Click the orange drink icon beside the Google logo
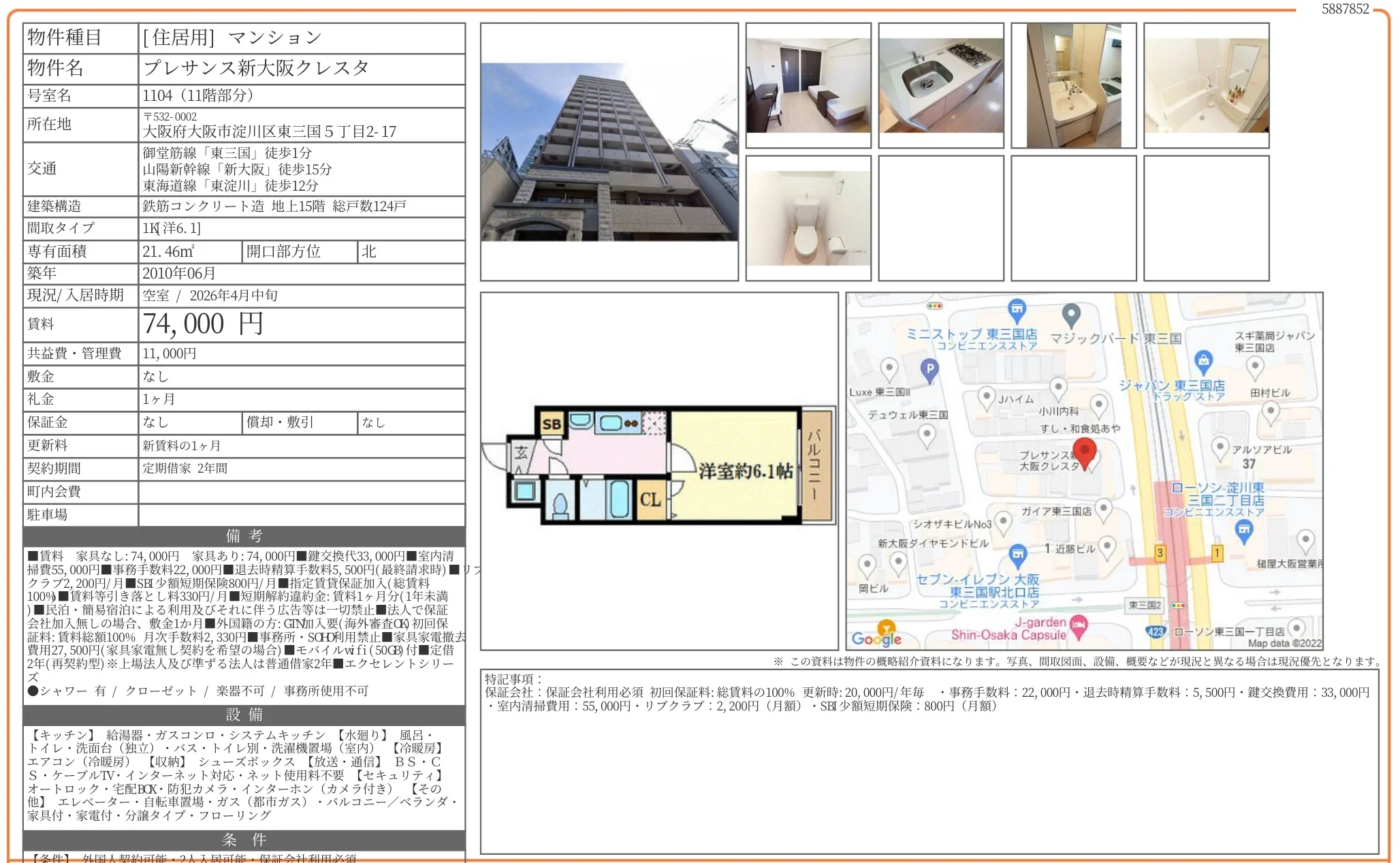The width and height of the screenshot is (1400, 863). [887, 627]
